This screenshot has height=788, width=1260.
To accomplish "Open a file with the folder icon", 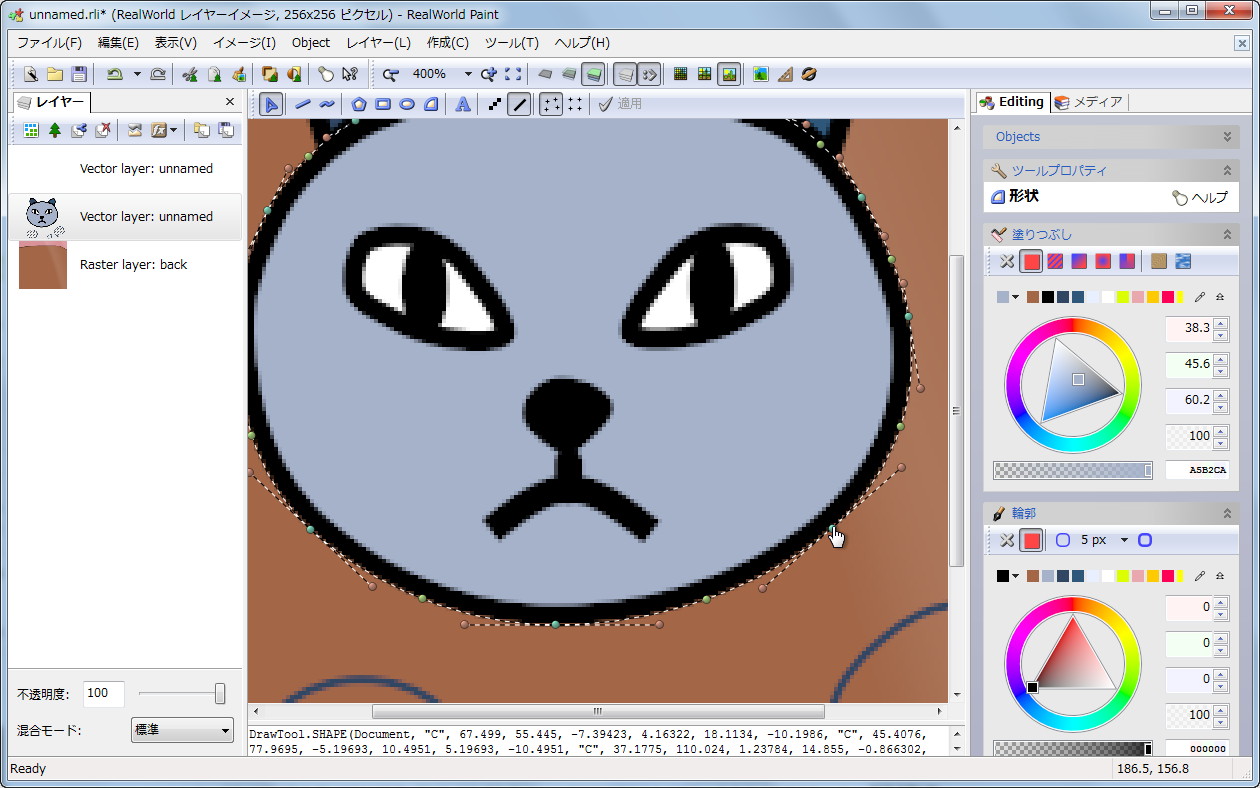I will (55, 74).
